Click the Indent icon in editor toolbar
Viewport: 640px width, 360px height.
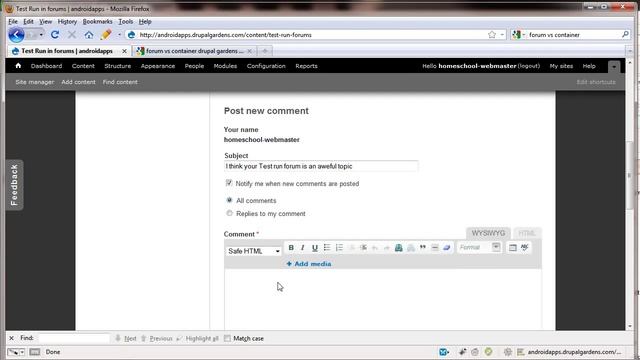363,247
